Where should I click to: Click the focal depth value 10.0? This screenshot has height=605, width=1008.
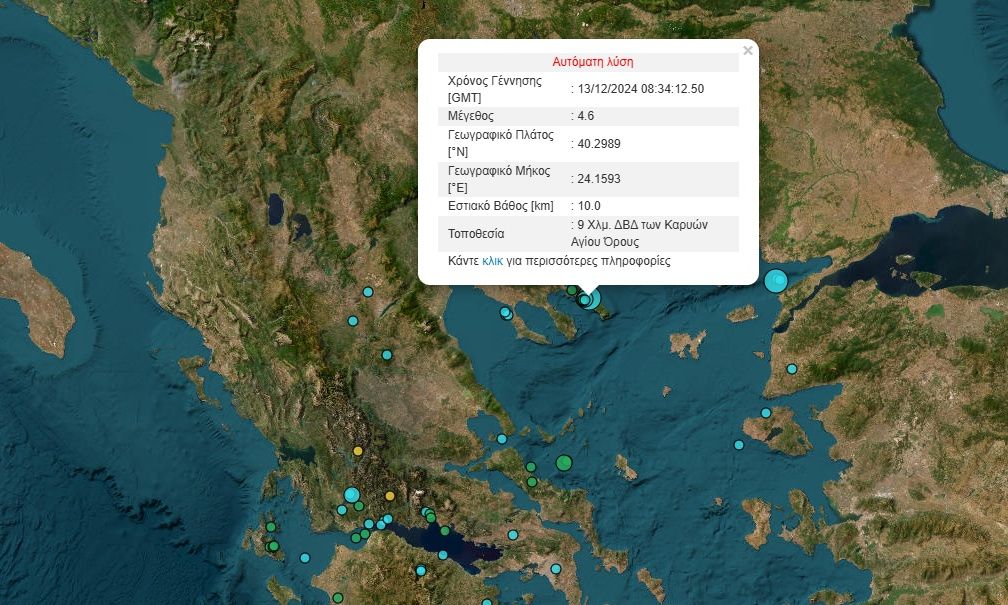coord(590,206)
